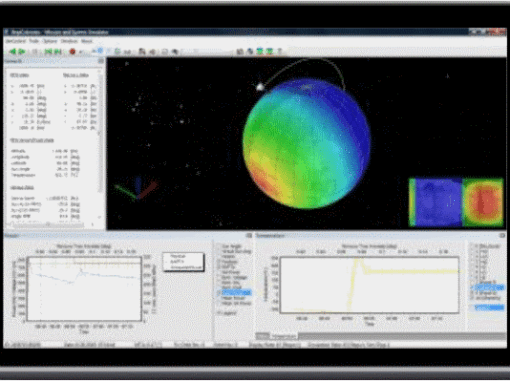Image resolution: width=510 pixels, height=382 pixels.
Task: Toggle the Legend checkbox
Action: (219, 313)
